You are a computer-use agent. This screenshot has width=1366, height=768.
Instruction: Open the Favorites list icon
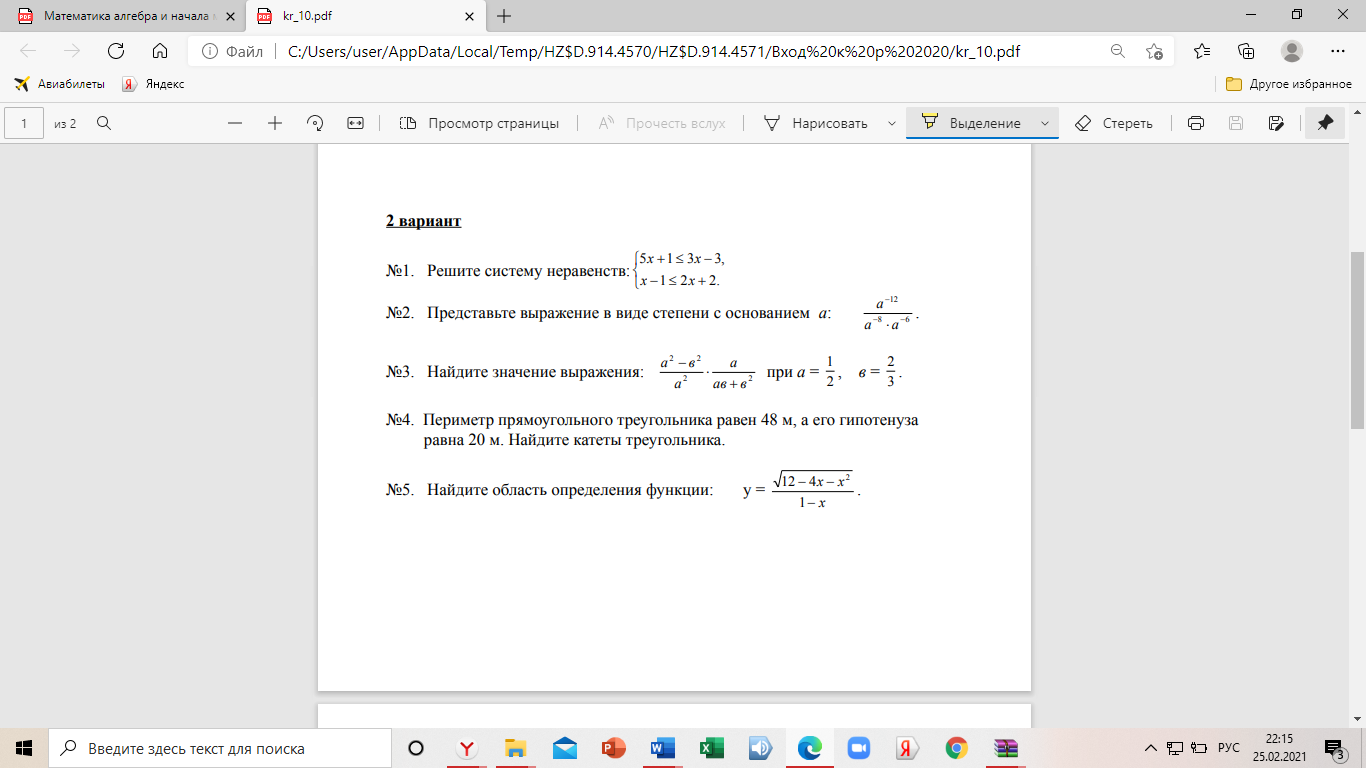(x=1201, y=51)
